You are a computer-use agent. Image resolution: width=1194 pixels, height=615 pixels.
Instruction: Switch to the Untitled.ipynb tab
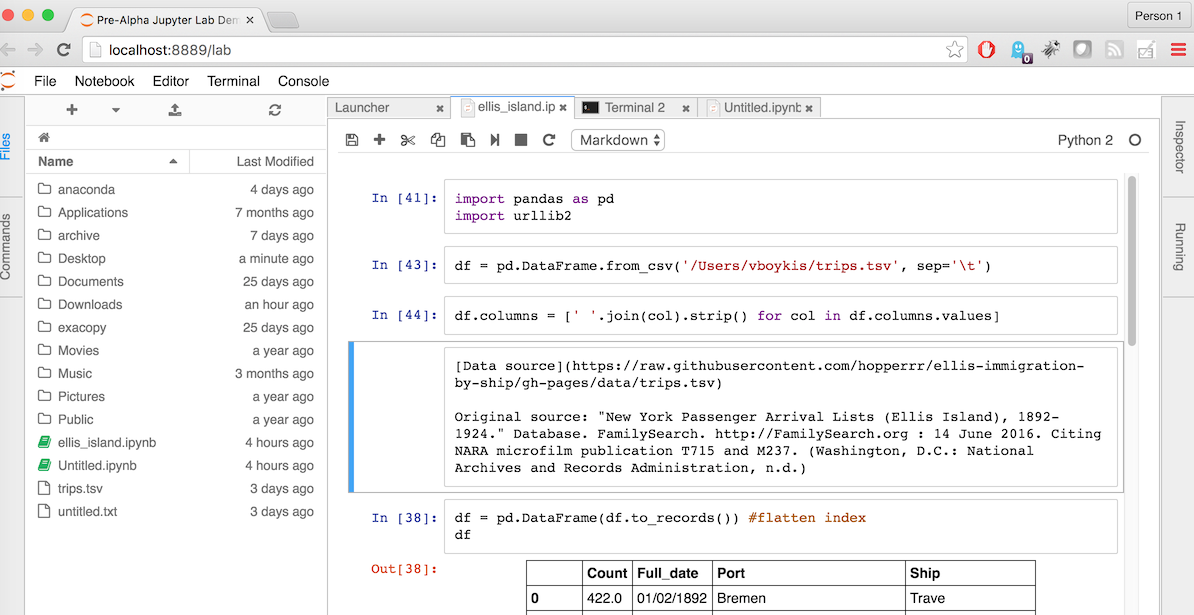tap(758, 108)
